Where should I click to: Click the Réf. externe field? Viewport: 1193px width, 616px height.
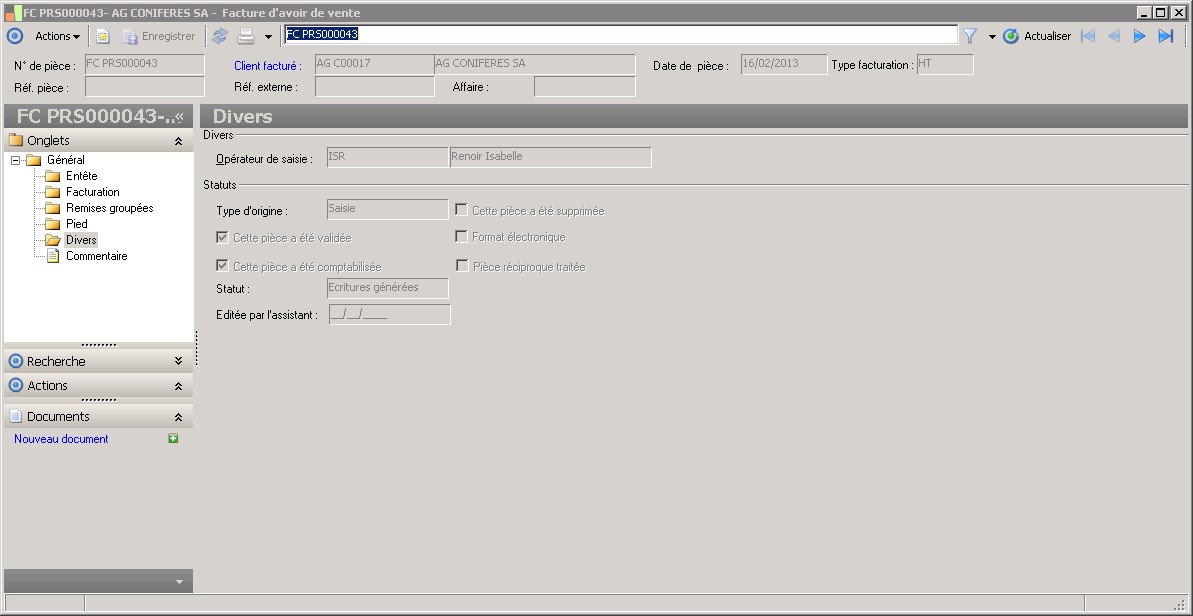pos(374,87)
